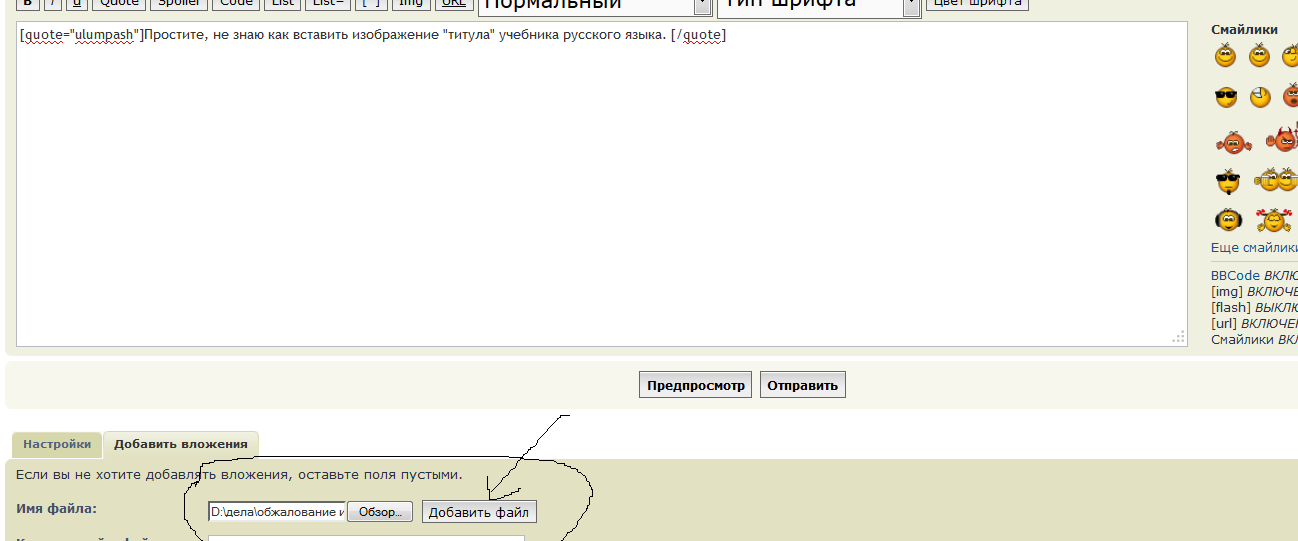Open the 'Еще смайлики' link
1298x541 pixels.
[1254, 248]
